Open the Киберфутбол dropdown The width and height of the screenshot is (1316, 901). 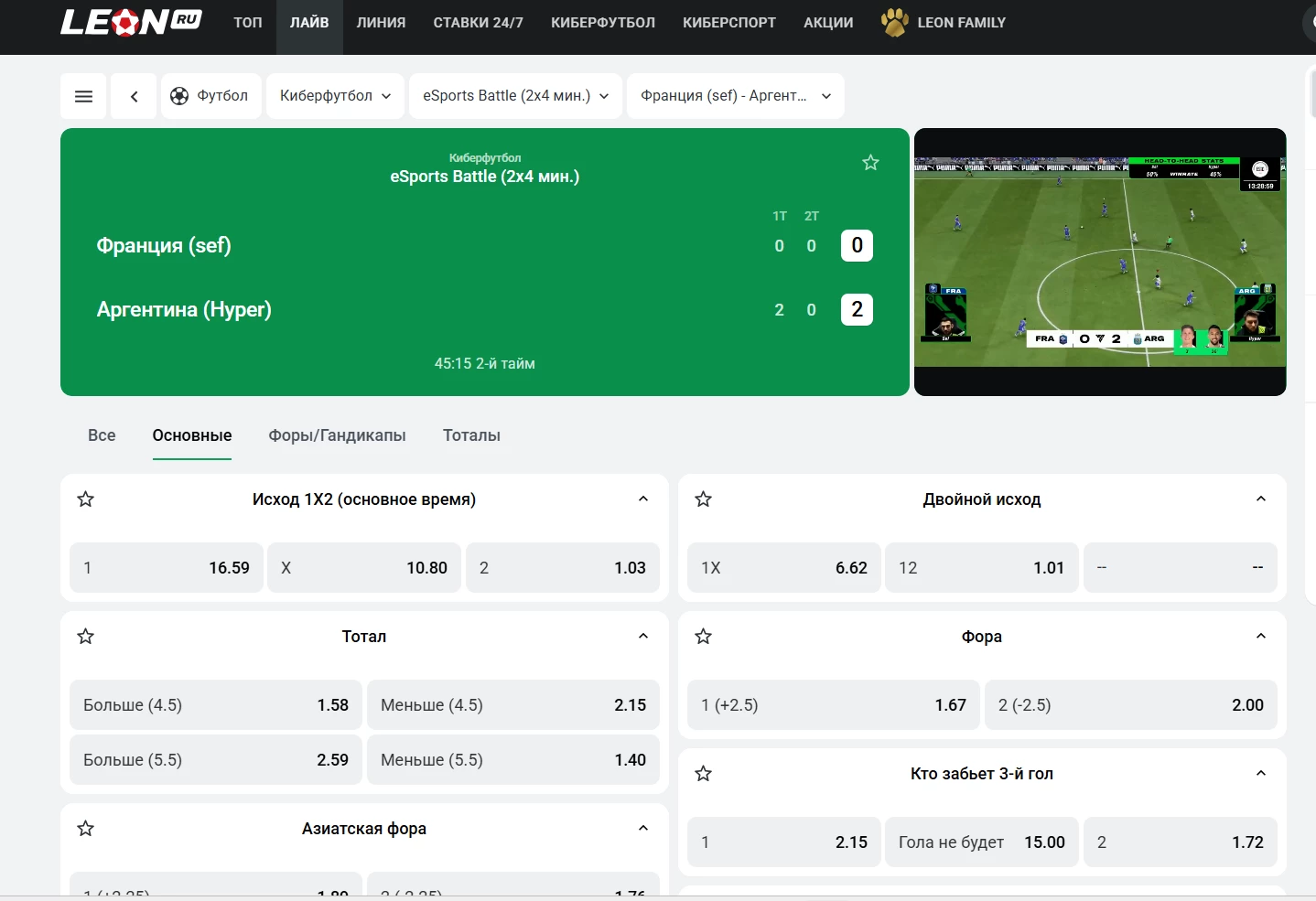pos(335,96)
